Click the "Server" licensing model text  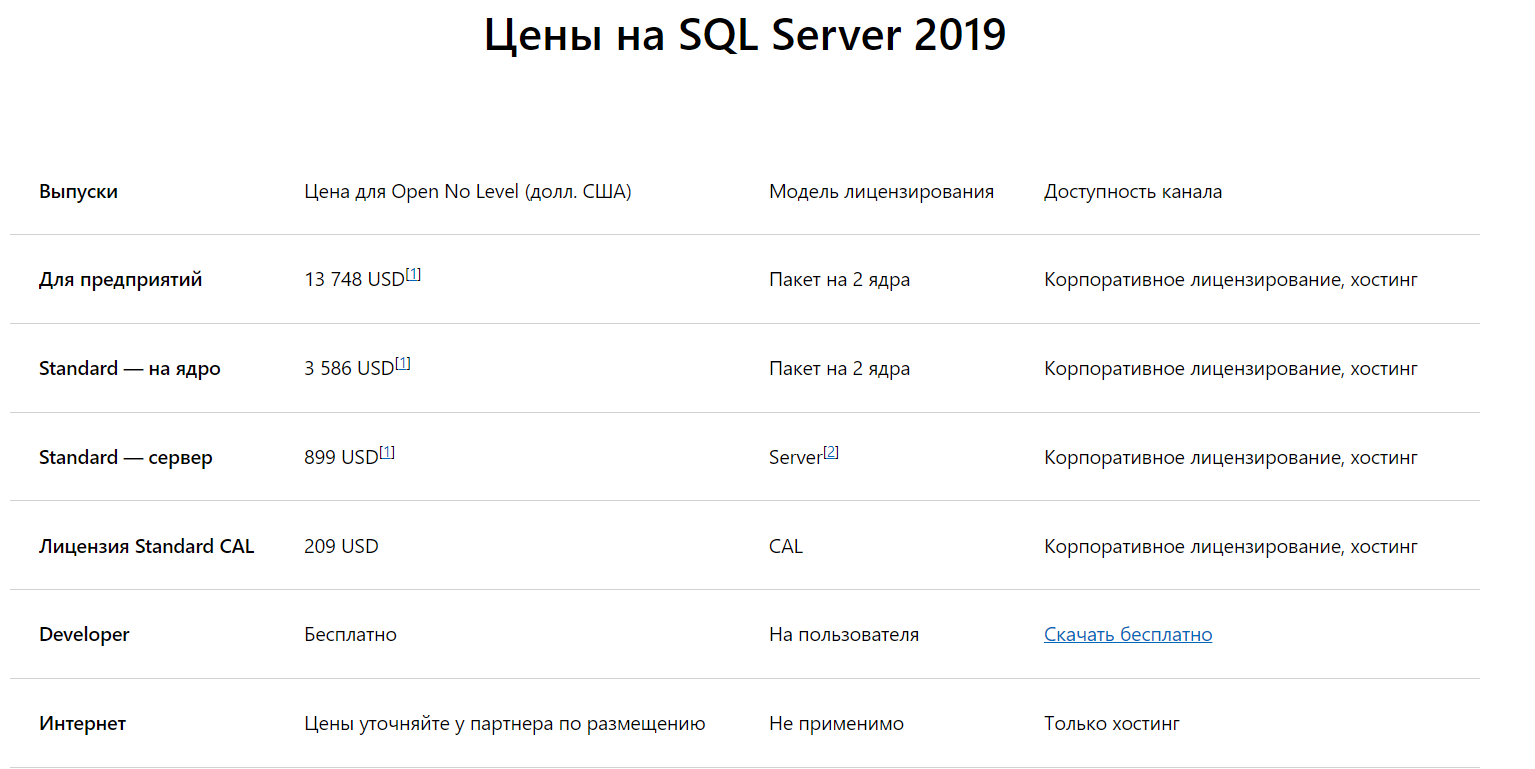[x=795, y=458]
